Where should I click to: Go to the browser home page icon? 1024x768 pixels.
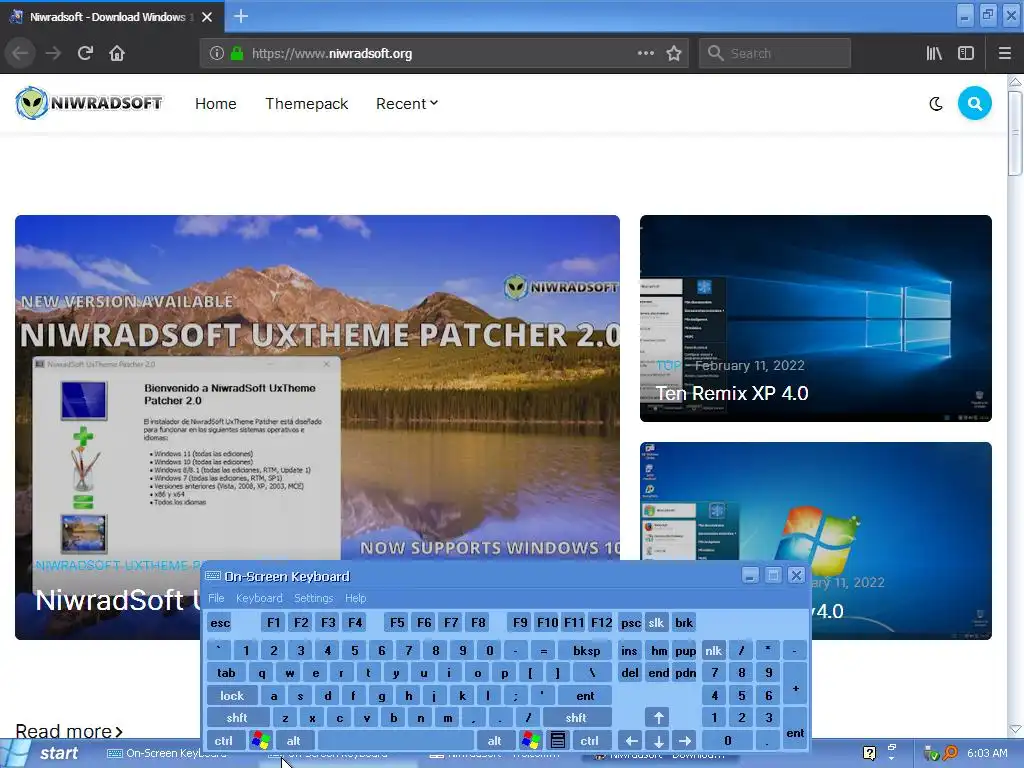click(x=117, y=54)
